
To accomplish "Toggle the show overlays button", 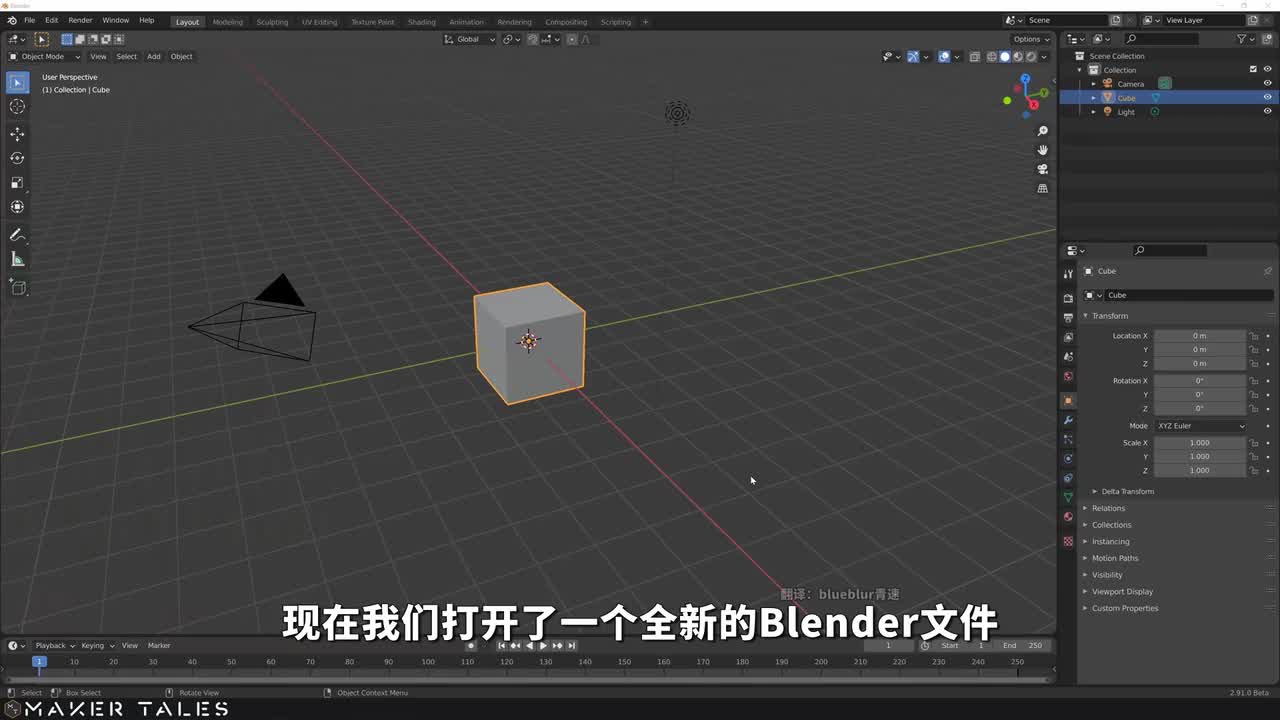I will click(x=944, y=57).
